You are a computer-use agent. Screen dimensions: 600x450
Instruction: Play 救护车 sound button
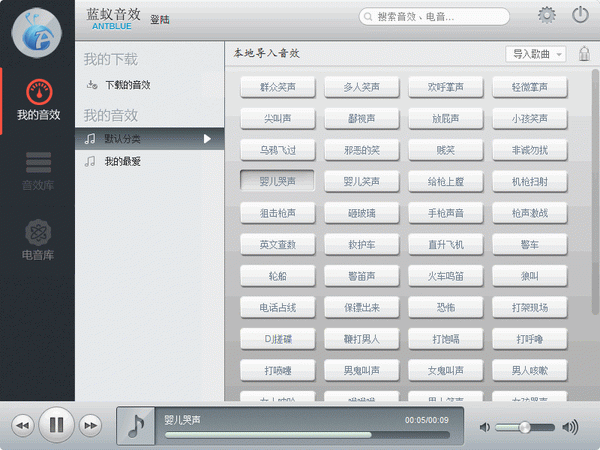pos(362,244)
